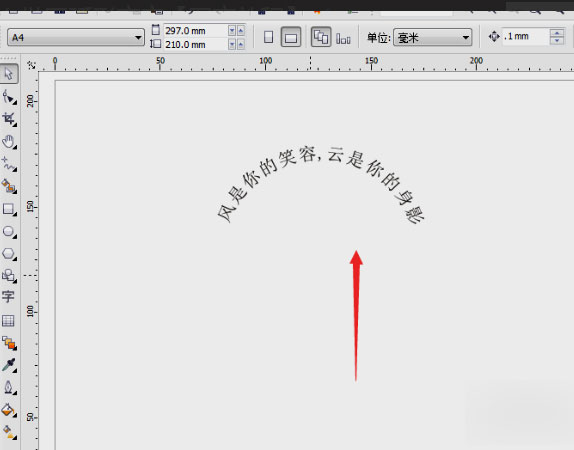Screen dimensions: 574x450
Task: Increase the nudge offset value
Action: 557,33
